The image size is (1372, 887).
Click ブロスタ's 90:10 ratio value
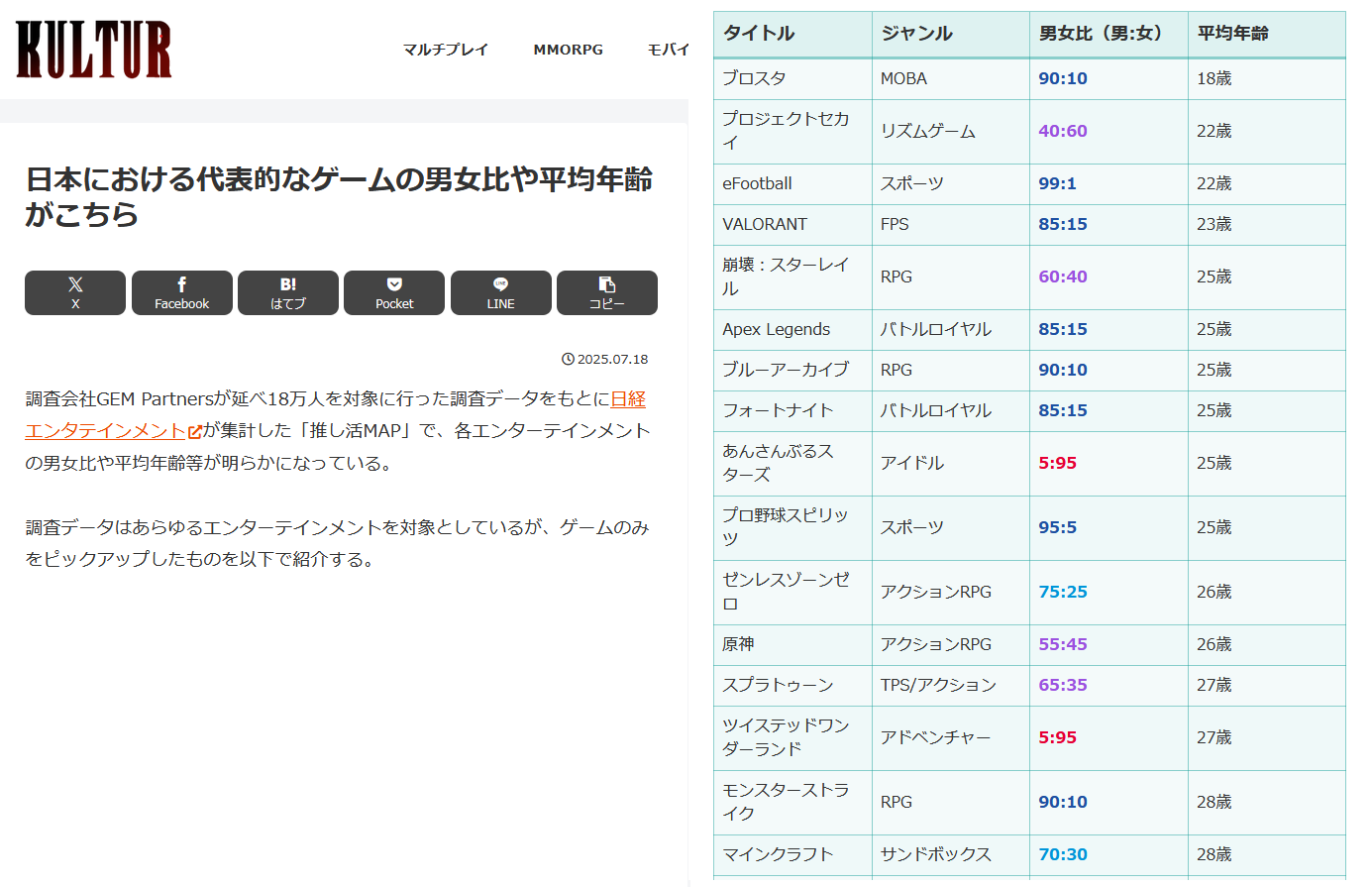(x=1063, y=78)
